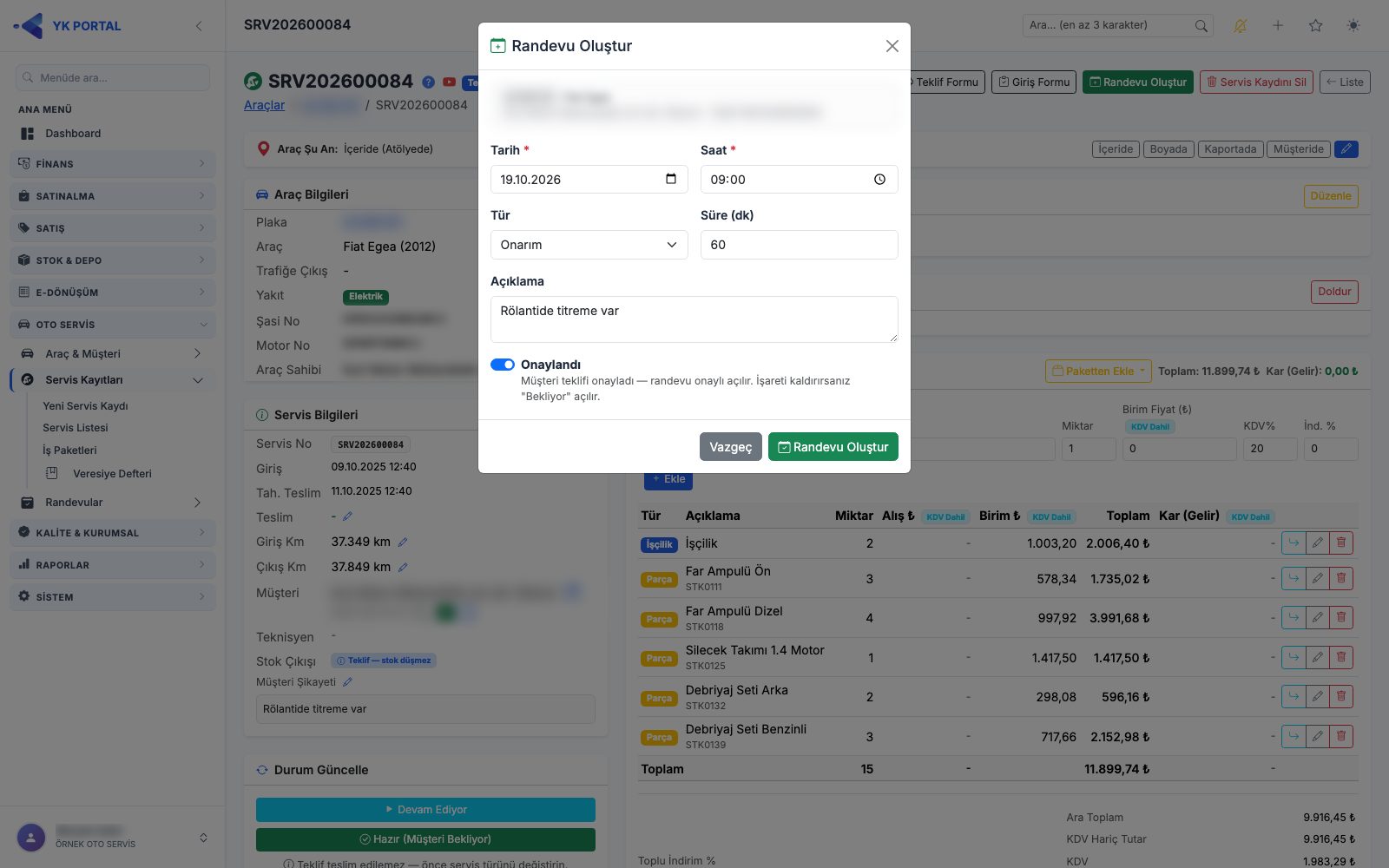Click the Servis Kaydını Sil button

coord(1256,82)
